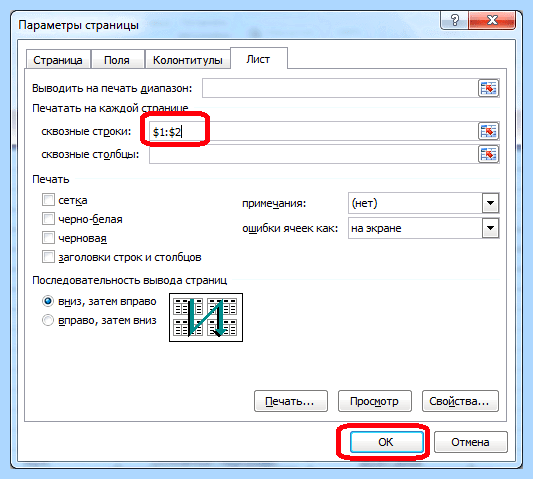This screenshot has height=479, width=533.
Task: Enable the сетка checkbox
Action: [48, 200]
